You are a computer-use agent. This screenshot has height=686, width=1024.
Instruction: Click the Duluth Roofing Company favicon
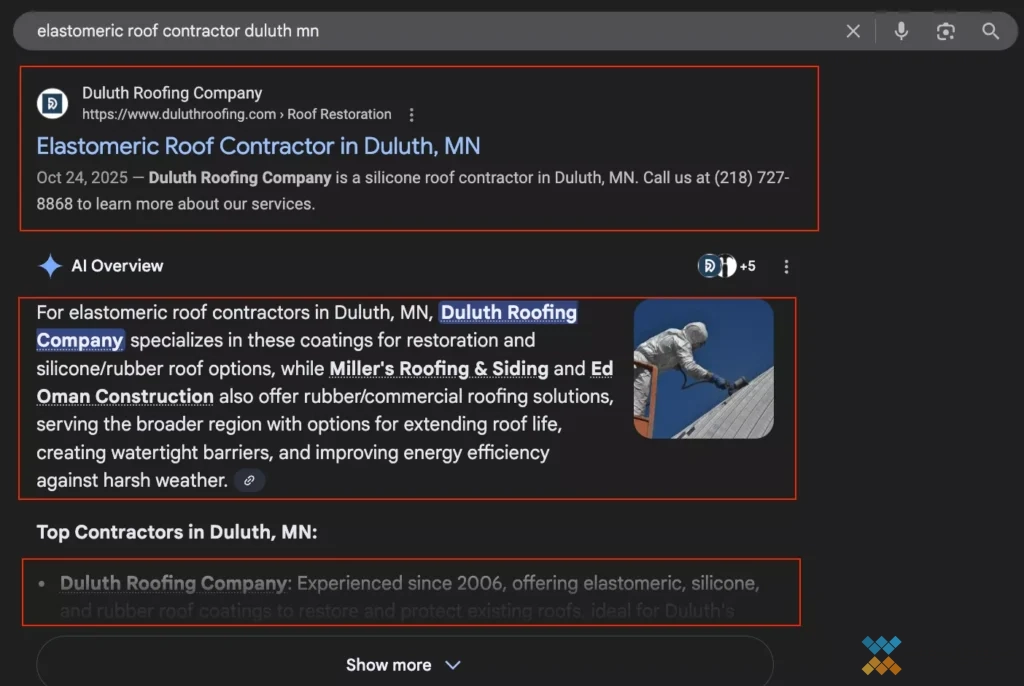52,103
